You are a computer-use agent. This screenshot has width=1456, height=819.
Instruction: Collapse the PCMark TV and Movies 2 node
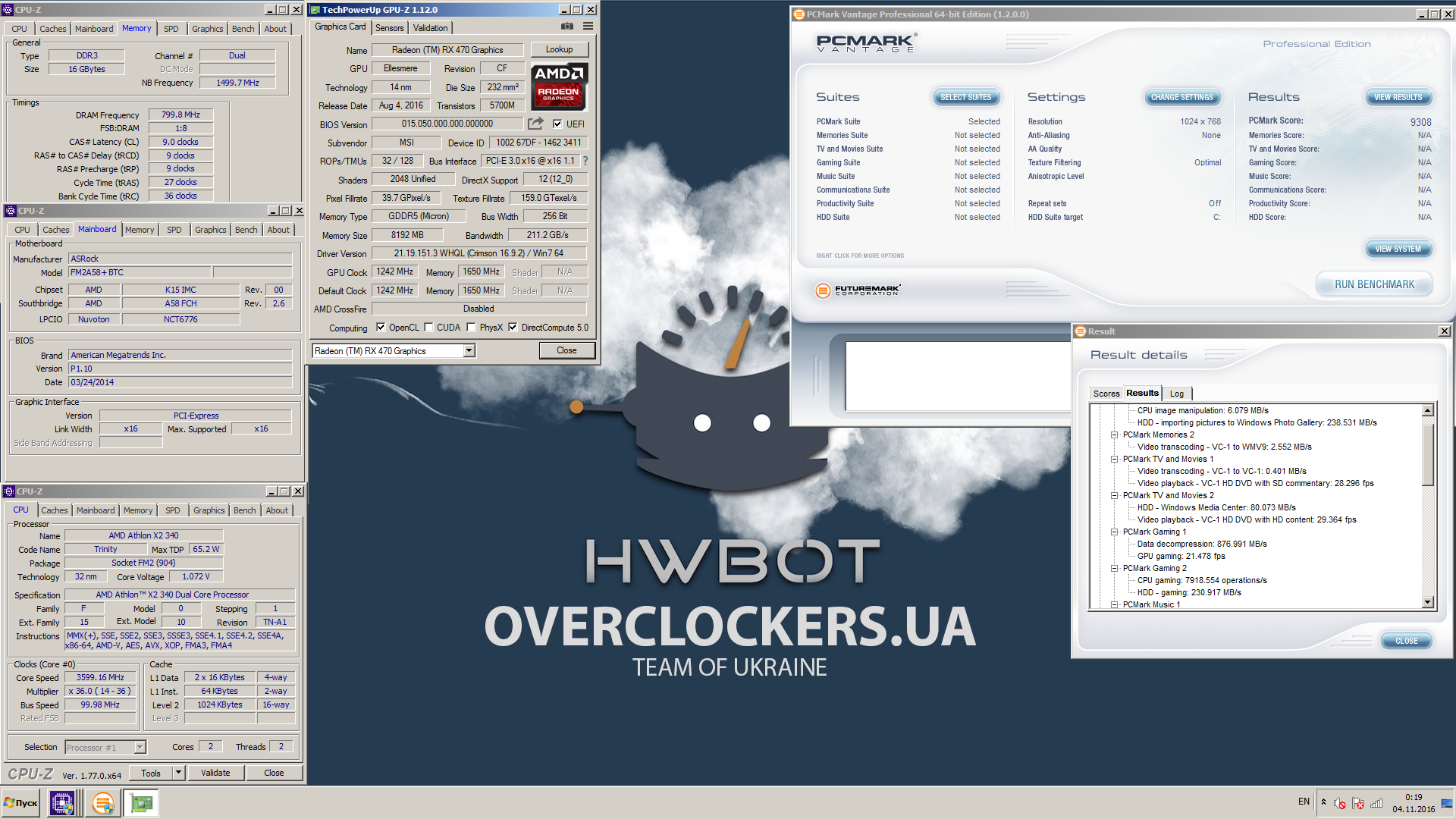pos(1115,495)
